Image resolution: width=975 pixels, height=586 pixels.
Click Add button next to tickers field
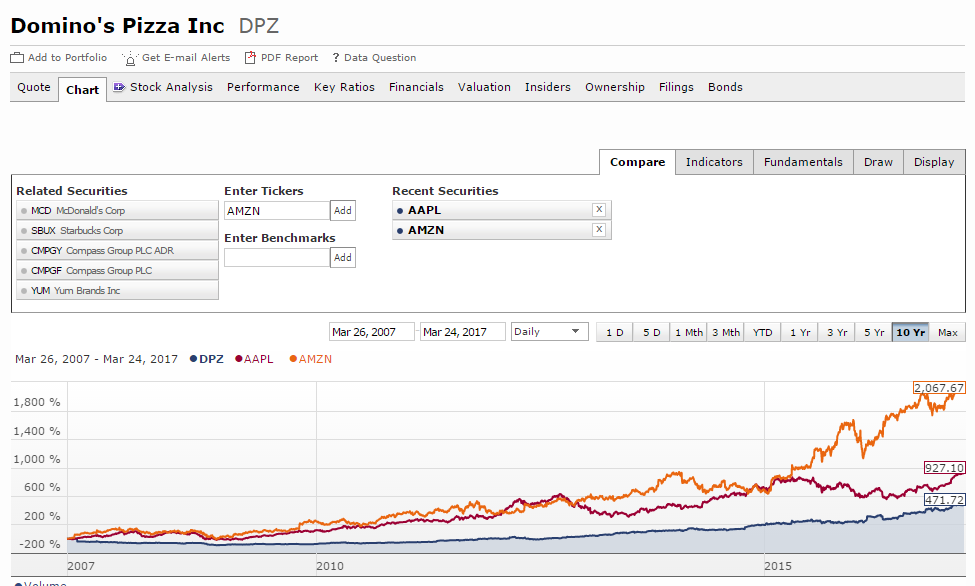tap(343, 210)
